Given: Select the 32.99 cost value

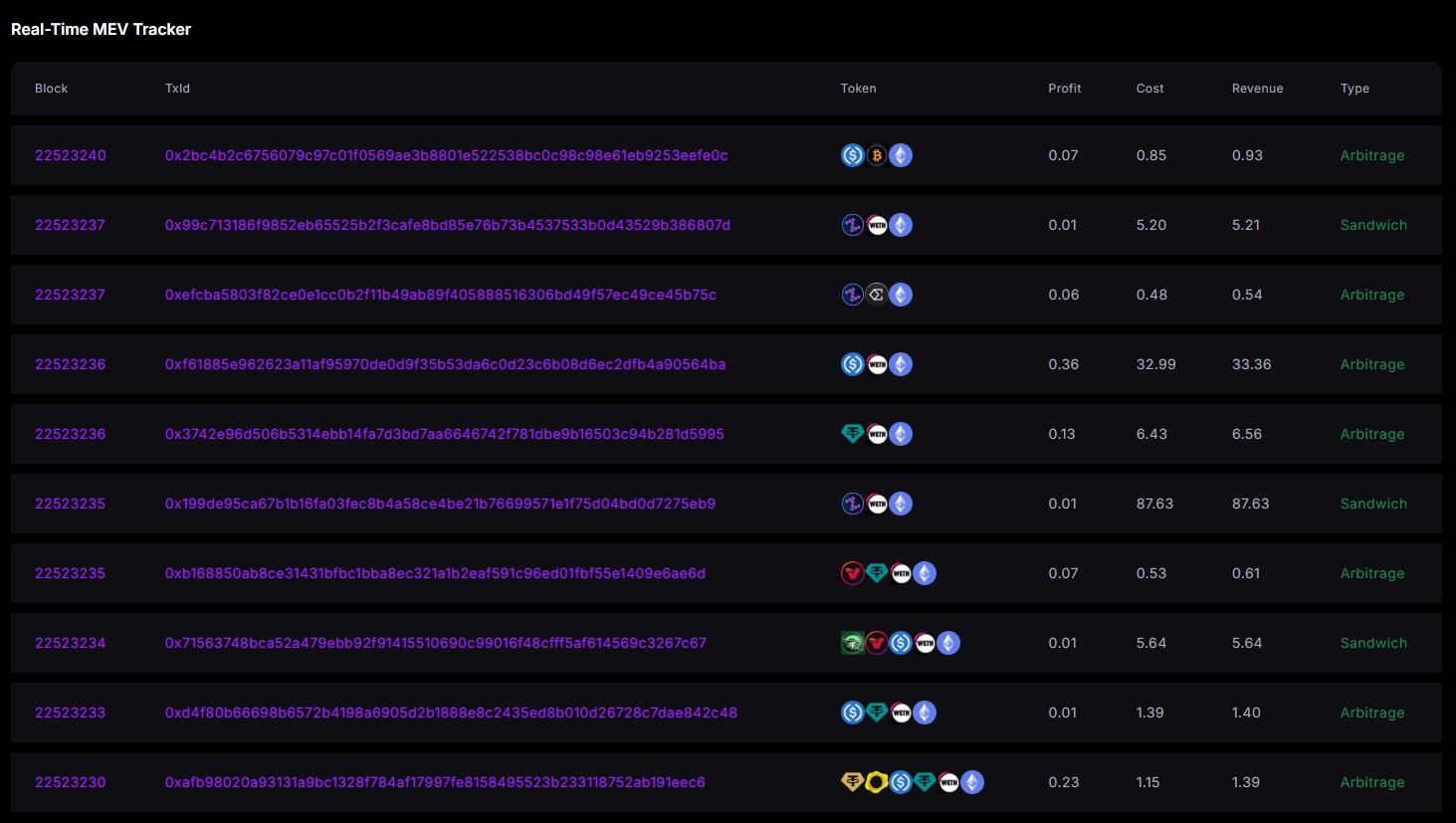Looking at the screenshot, I should point(1156,364).
